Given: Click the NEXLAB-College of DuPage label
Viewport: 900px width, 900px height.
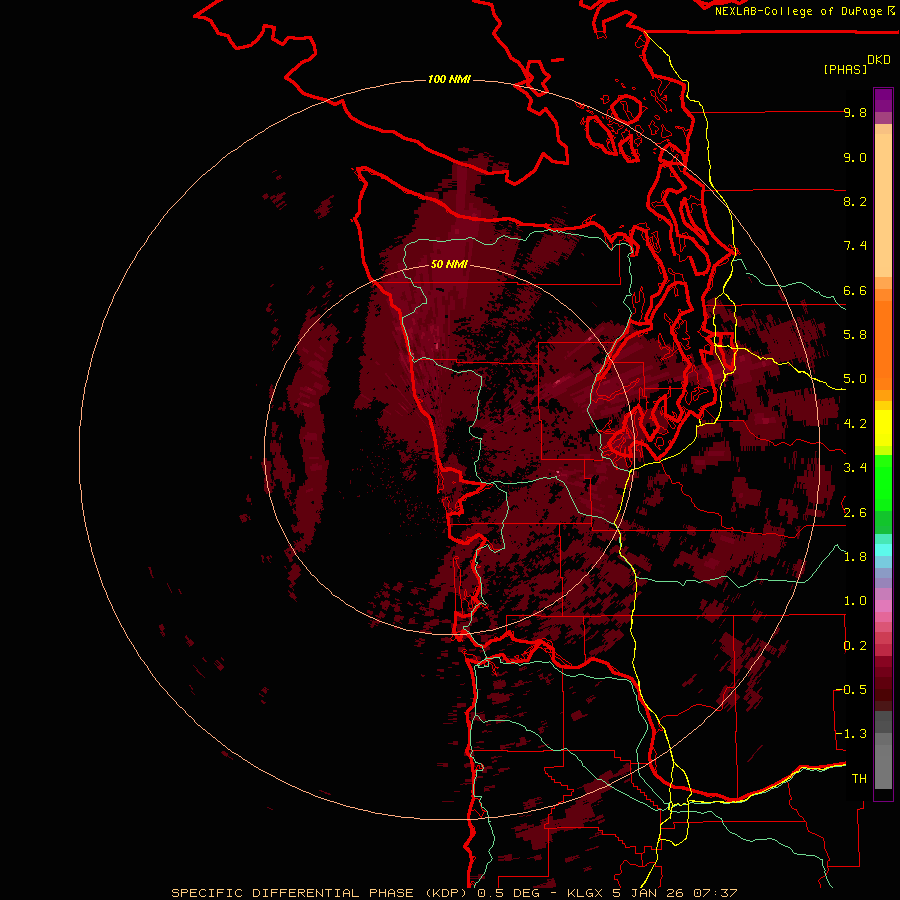Looking at the screenshot, I should 798,11.
